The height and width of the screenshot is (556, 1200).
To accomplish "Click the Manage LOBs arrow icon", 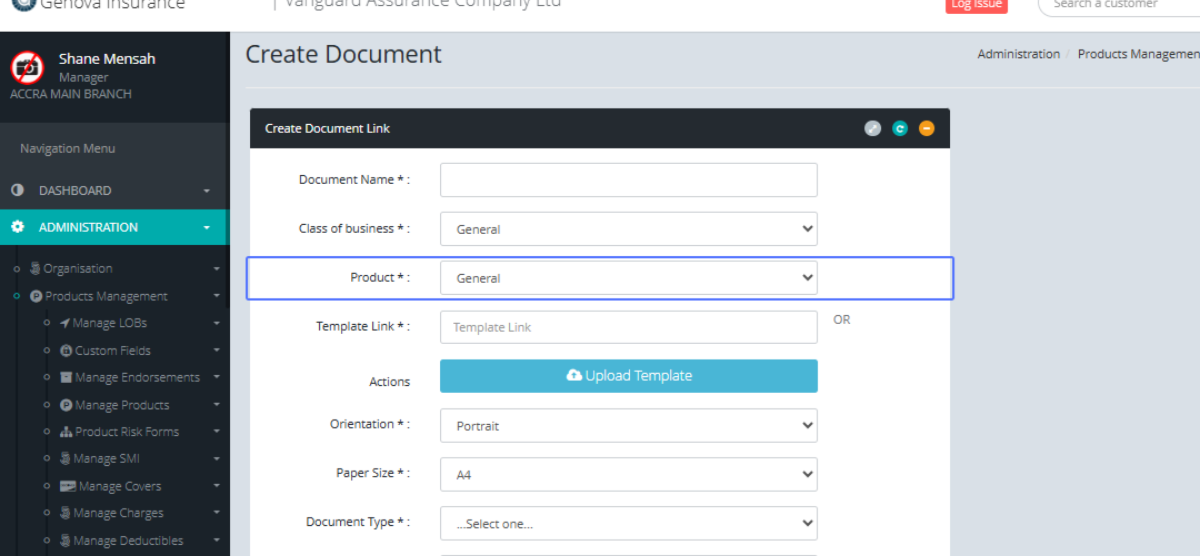I will pos(65,323).
